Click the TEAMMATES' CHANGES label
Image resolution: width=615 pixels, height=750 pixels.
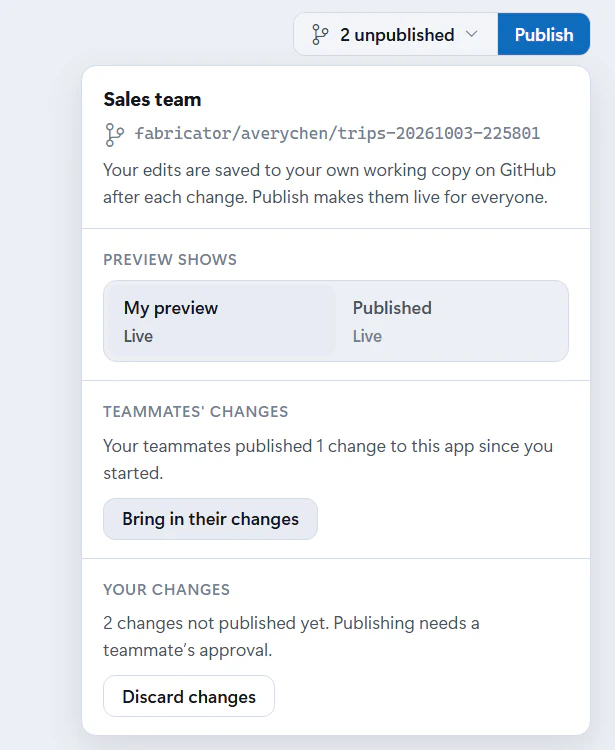coord(196,412)
